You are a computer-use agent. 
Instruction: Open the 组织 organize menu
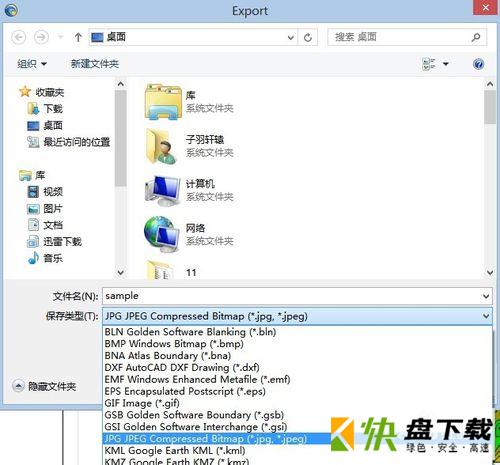(x=32, y=63)
